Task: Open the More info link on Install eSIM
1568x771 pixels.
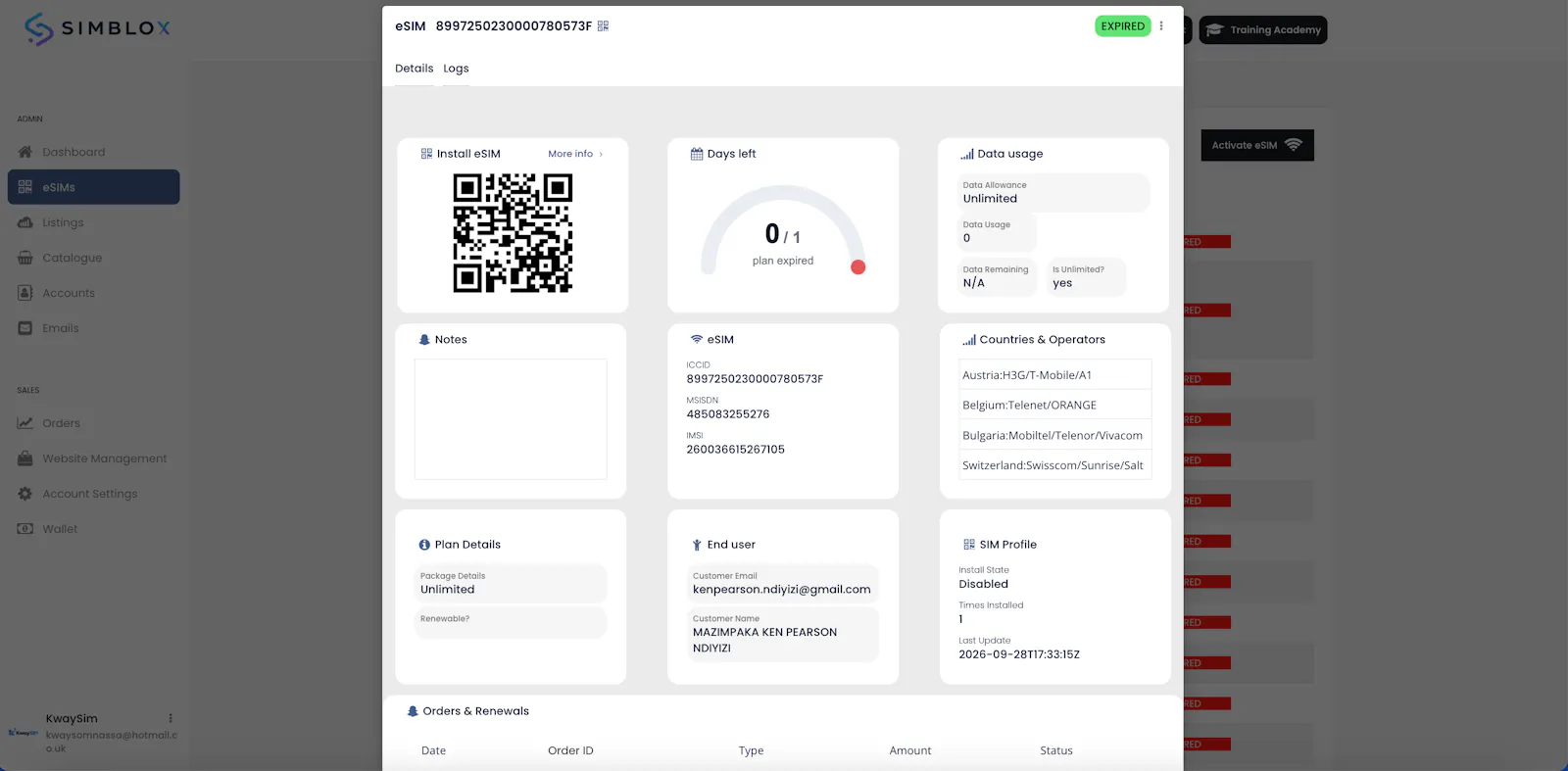Action: click(x=575, y=154)
